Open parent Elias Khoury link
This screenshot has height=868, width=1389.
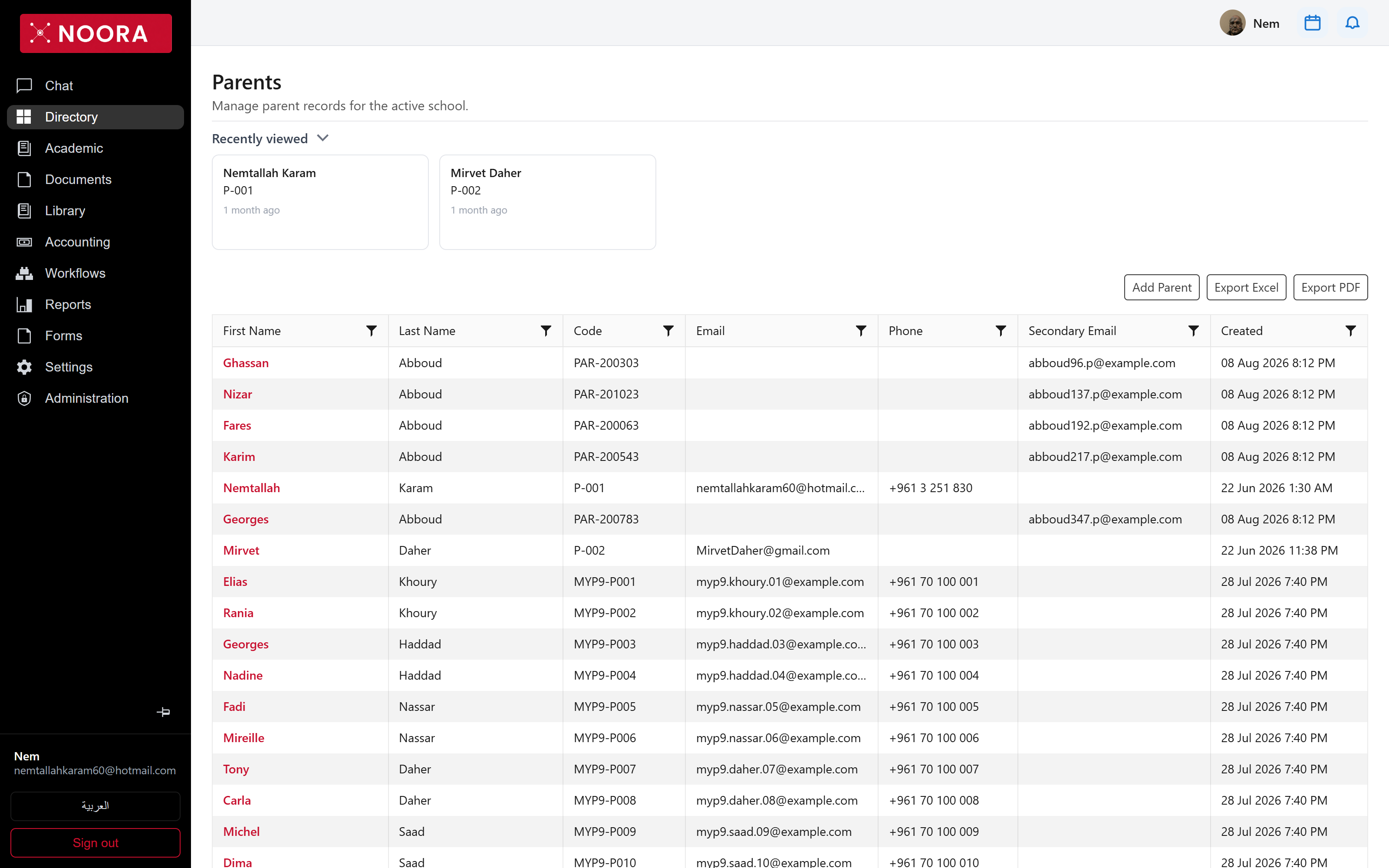coord(235,582)
